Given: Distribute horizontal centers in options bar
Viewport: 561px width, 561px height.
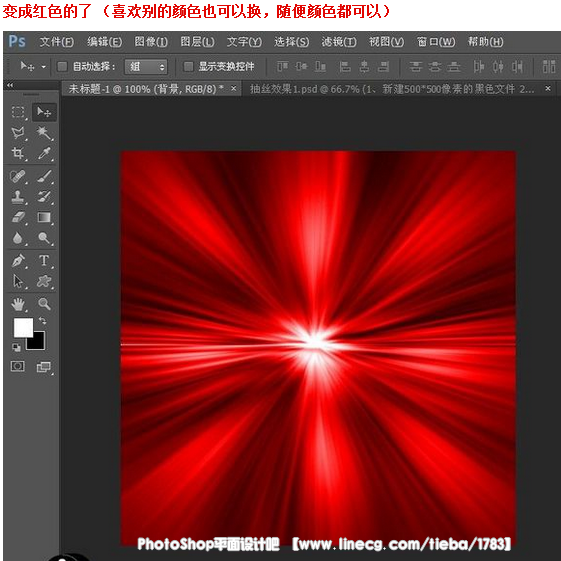Looking at the screenshot, I should 498,67.
